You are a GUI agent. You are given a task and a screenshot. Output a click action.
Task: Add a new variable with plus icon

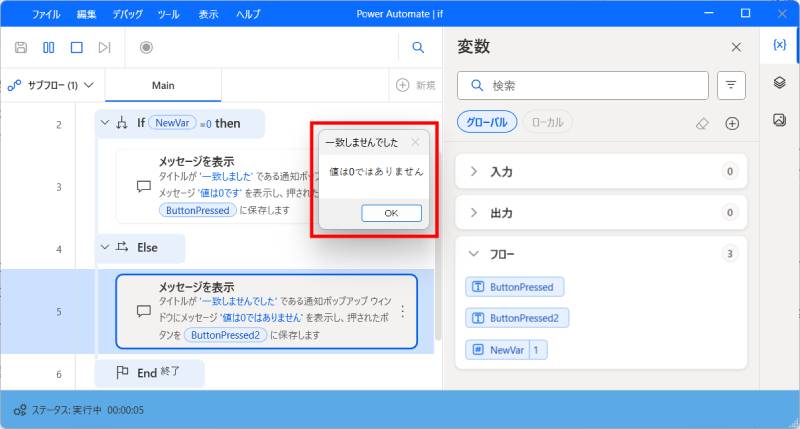tap(732, 123)
